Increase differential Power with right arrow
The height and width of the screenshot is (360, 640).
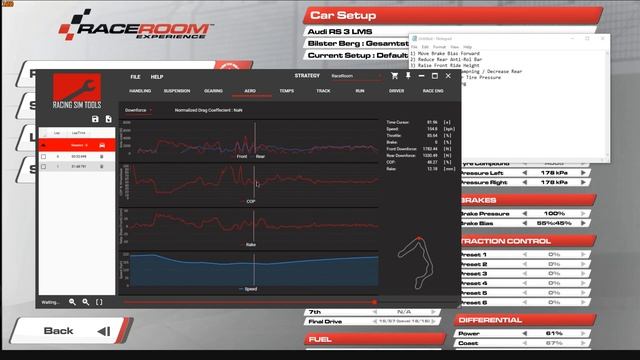[x=583, y=333]
